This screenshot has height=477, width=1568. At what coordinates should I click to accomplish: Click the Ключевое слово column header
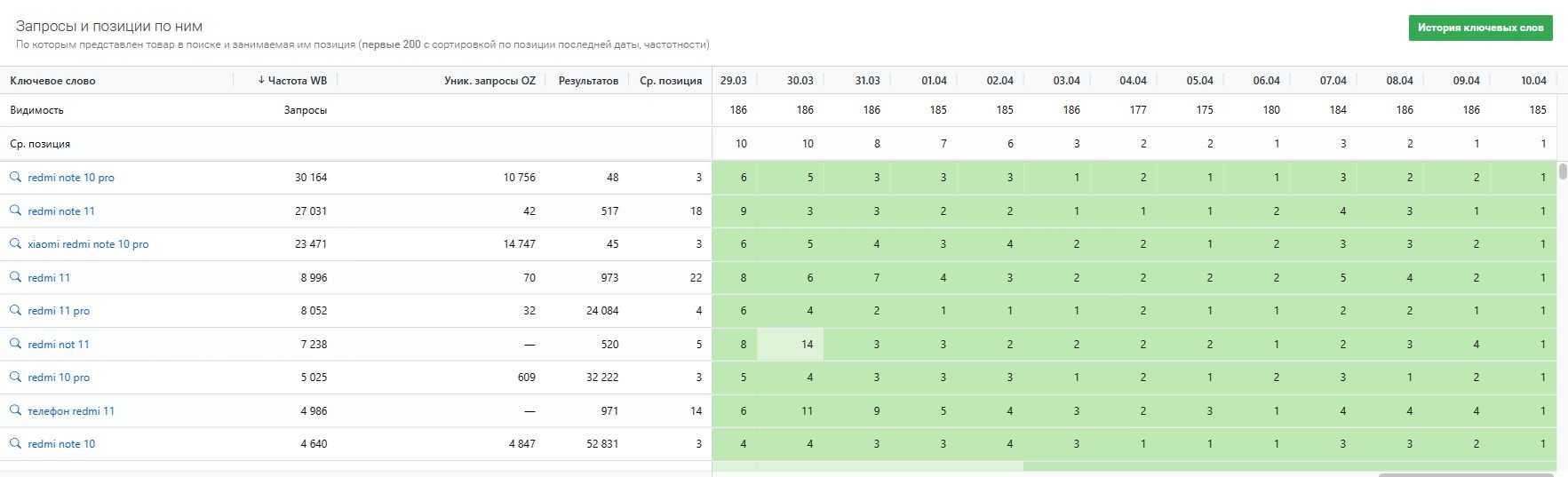52,81
